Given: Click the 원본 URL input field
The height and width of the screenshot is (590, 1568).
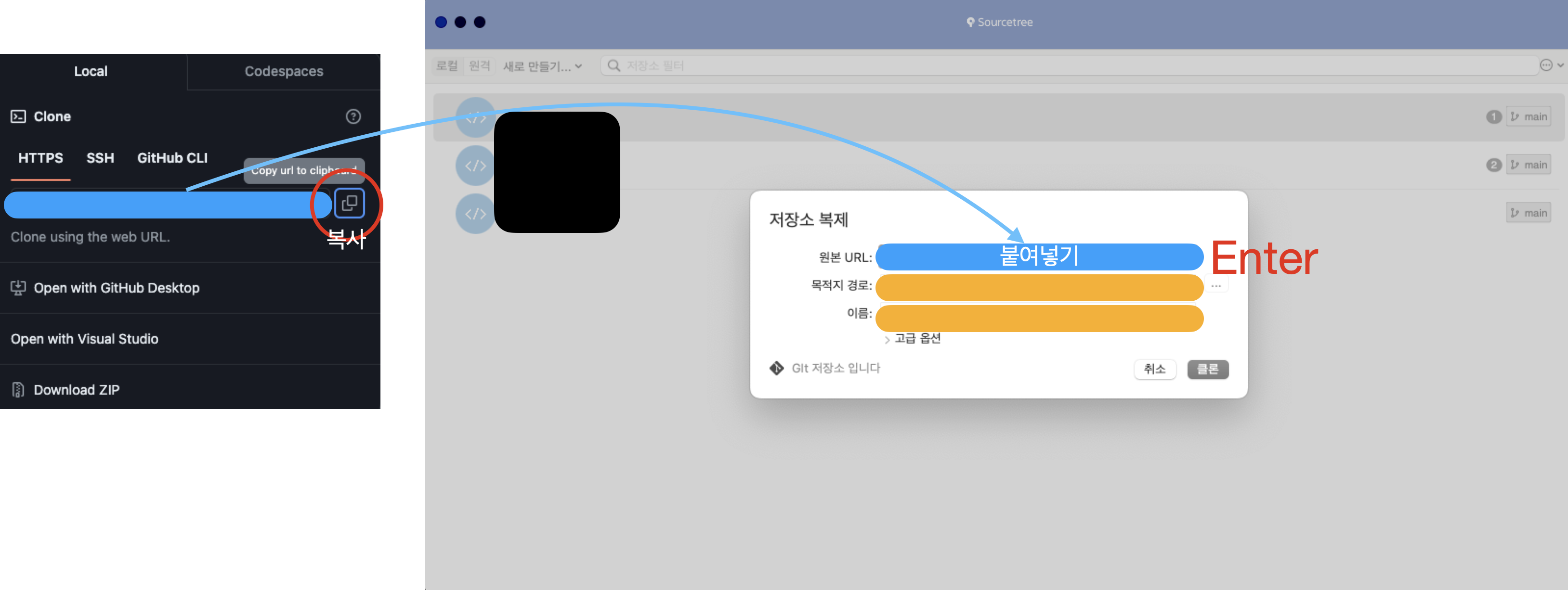Looking at the screenshot, I should (1038, 257).
